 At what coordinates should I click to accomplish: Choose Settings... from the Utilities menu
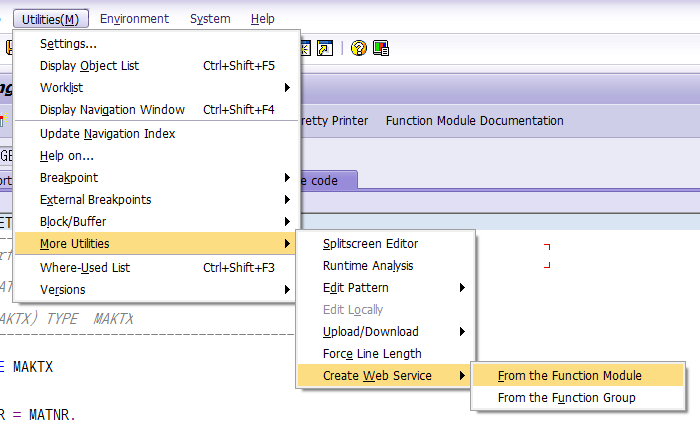point(156,44)
